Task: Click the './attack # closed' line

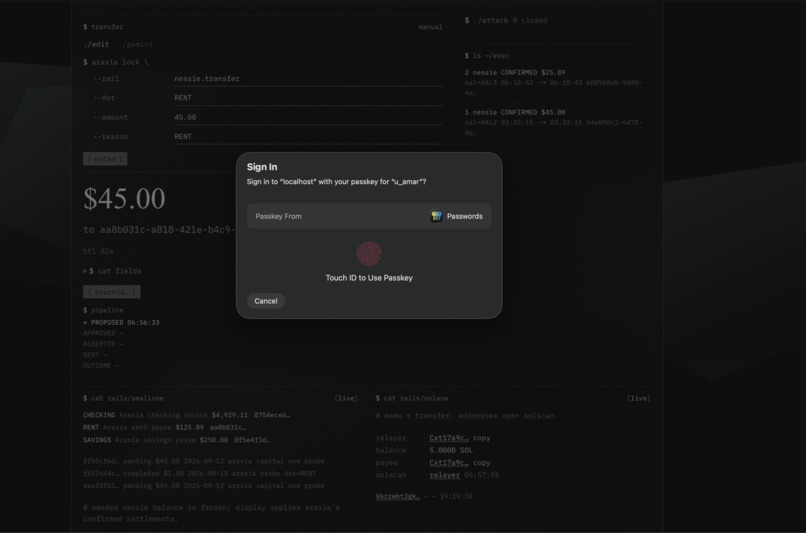Action: [x=506, y=21]
